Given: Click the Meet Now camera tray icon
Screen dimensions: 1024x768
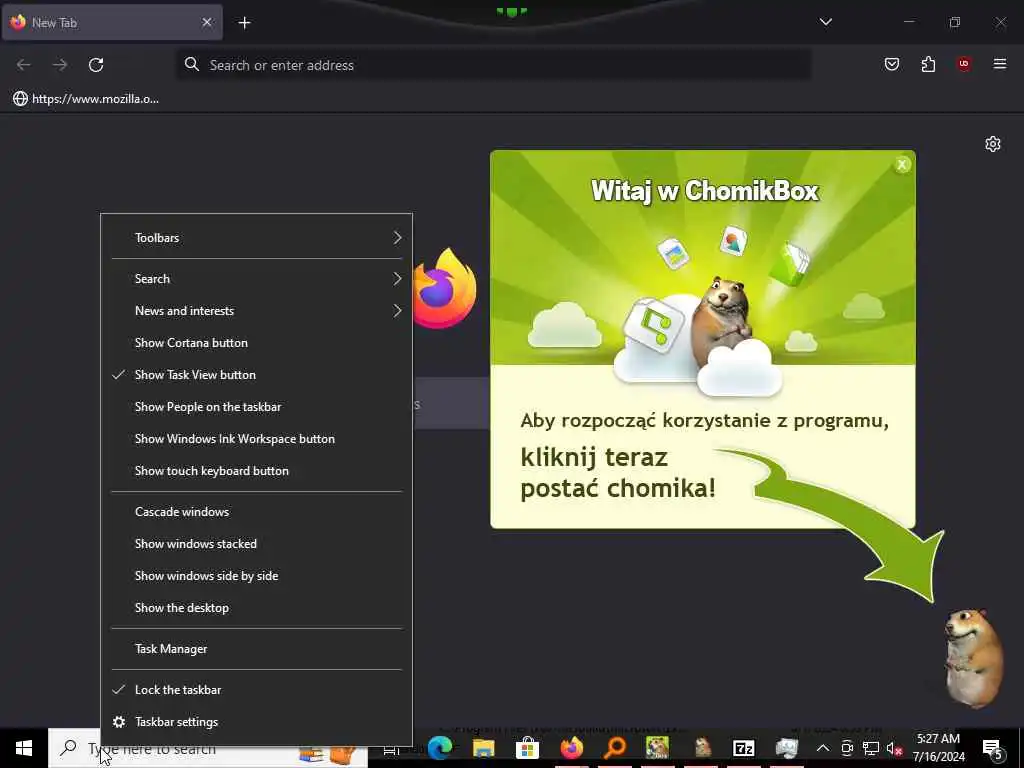Looking at the screenshot, I should 847,748.
